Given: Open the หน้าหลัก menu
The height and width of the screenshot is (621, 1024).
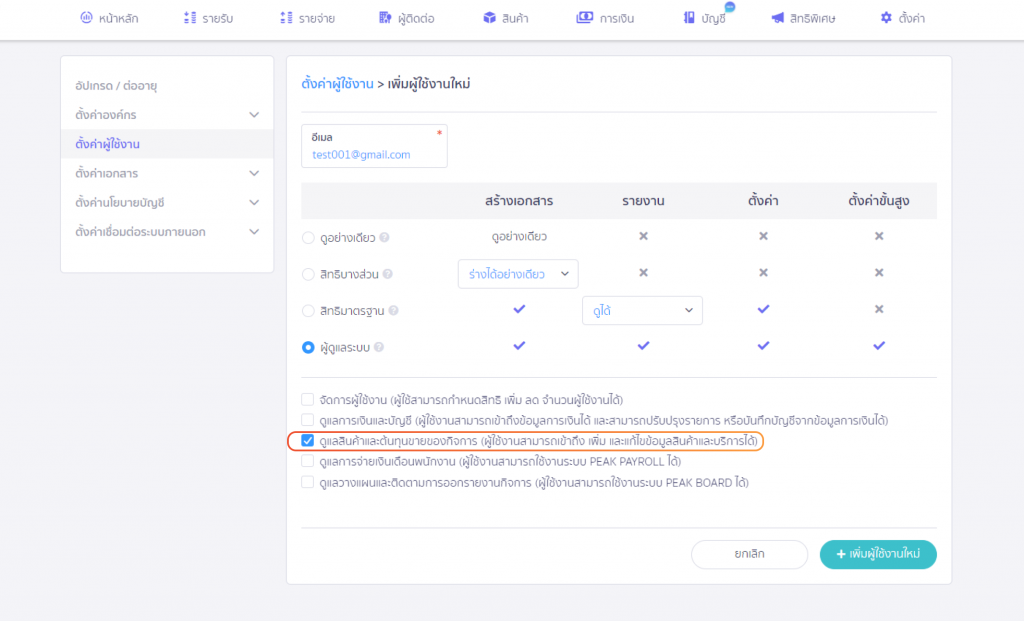Looking at the screenshot, I should click(109, 18).
